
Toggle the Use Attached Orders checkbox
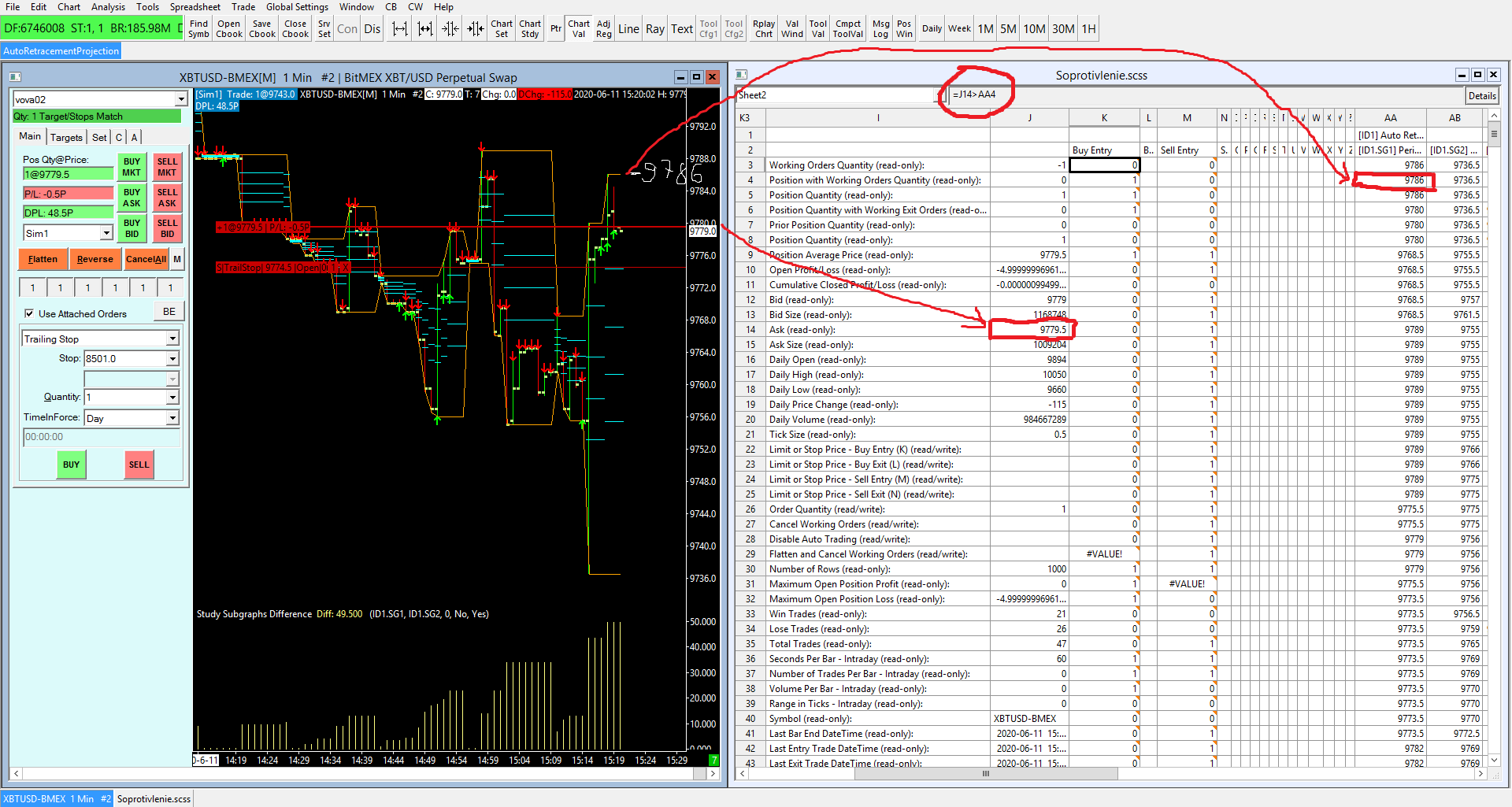[30, 313]
